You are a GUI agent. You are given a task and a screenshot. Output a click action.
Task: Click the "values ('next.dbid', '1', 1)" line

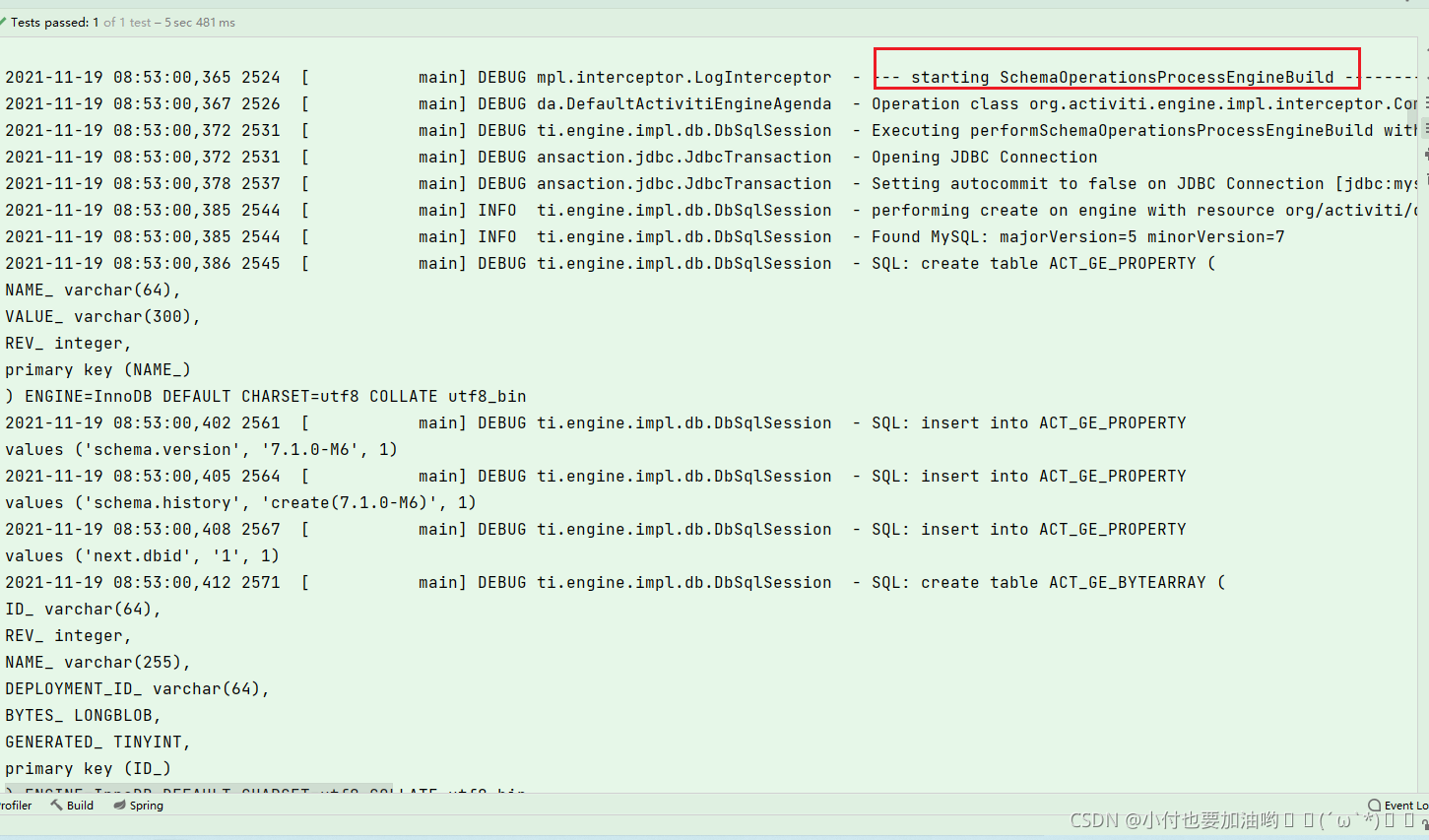[x=142, y=555]
